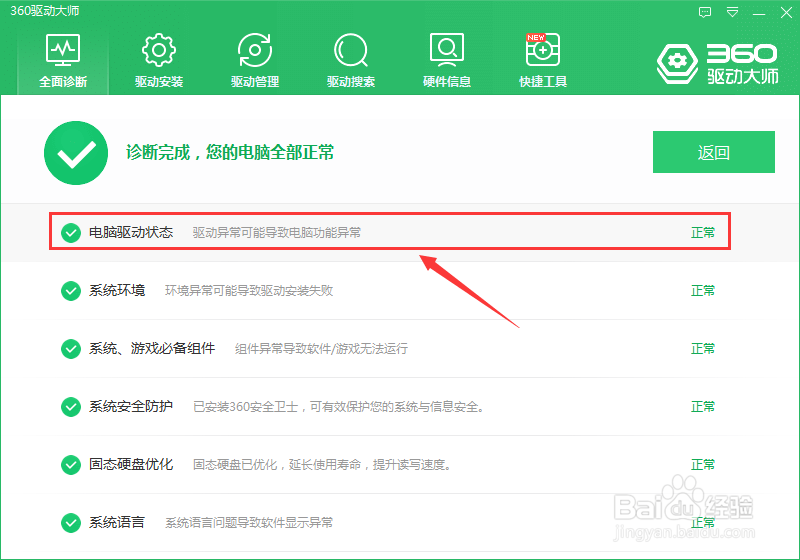Select the 系统安全防护 row label
This screenshot has height=560, width=800.
tap(131, 406)
